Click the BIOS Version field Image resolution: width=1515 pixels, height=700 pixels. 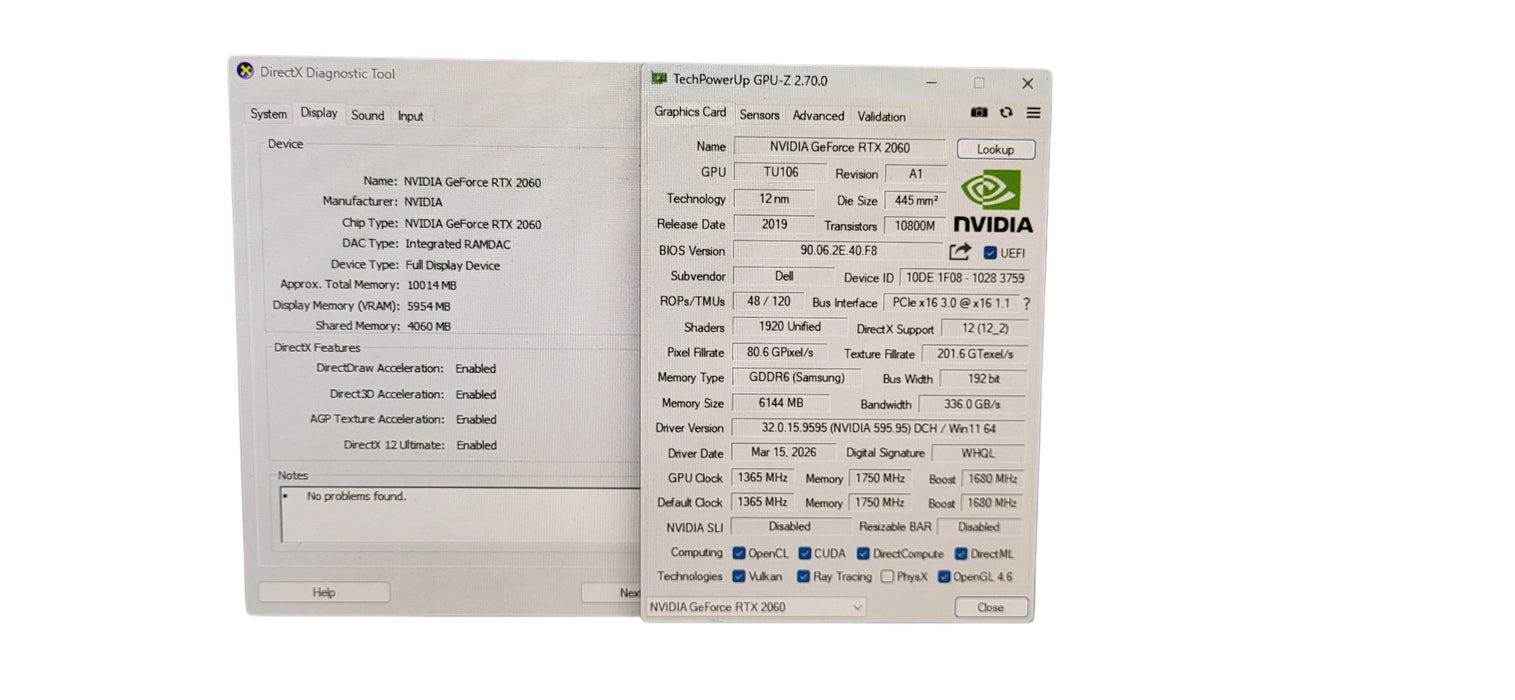pos(838,250)
